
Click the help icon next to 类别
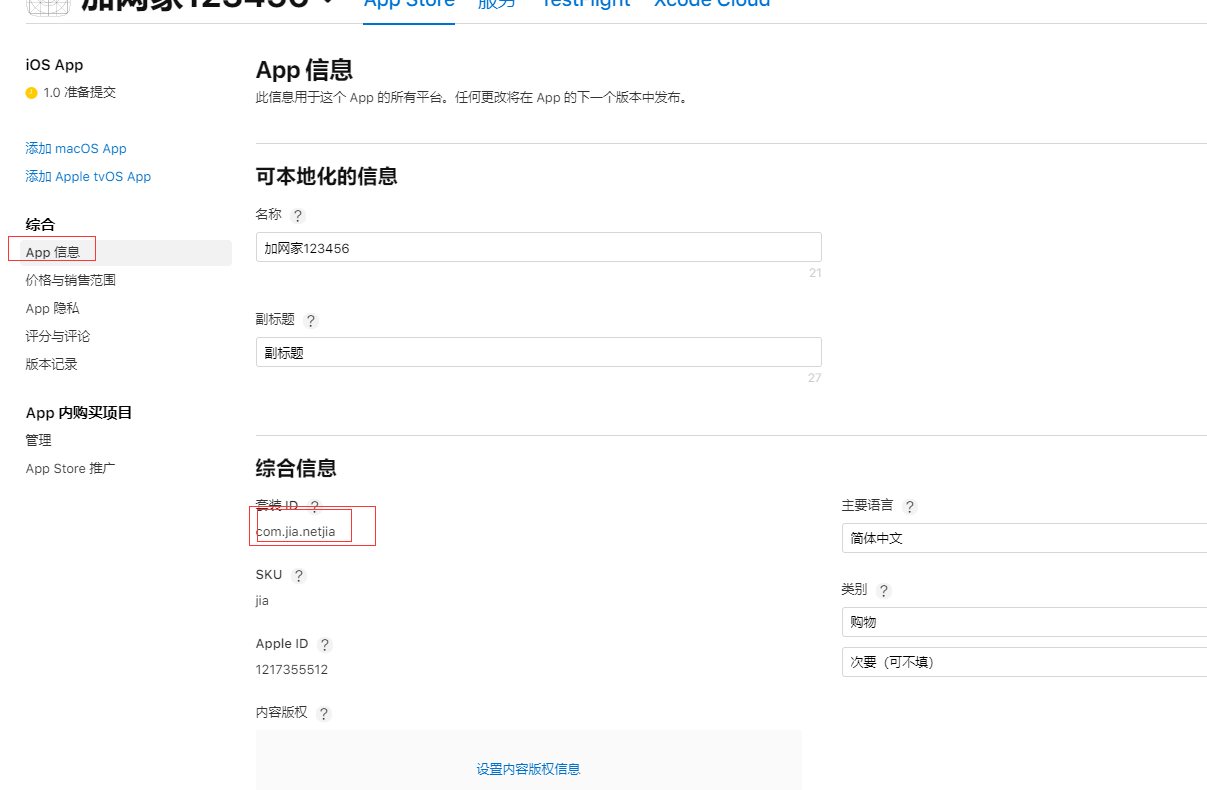coord(883,591)
